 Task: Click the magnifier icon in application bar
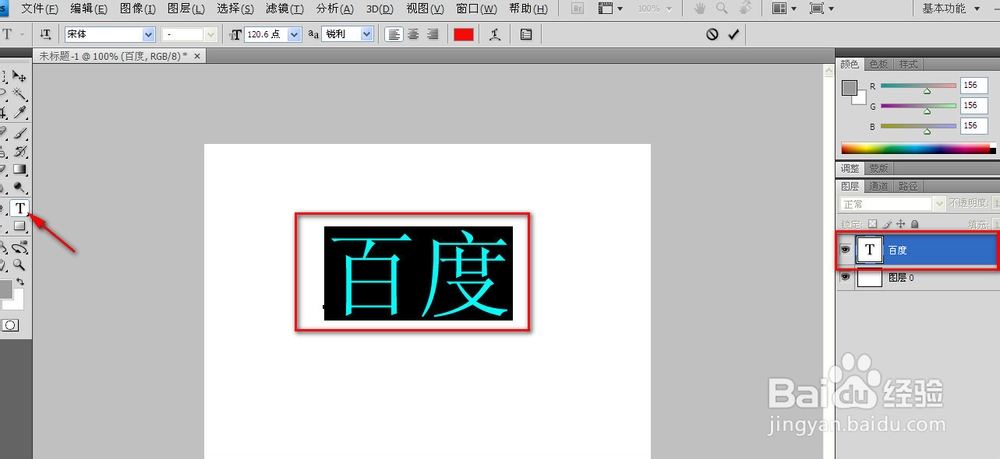(722, 8)
